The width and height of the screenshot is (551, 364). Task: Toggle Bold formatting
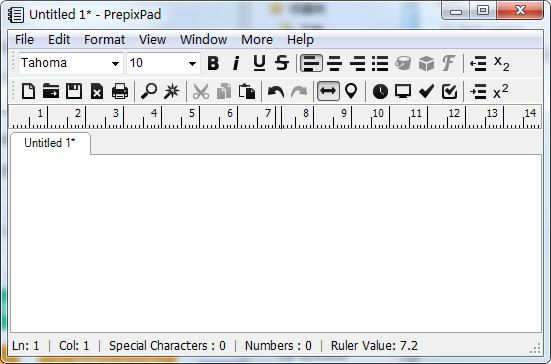click(213, 63)
